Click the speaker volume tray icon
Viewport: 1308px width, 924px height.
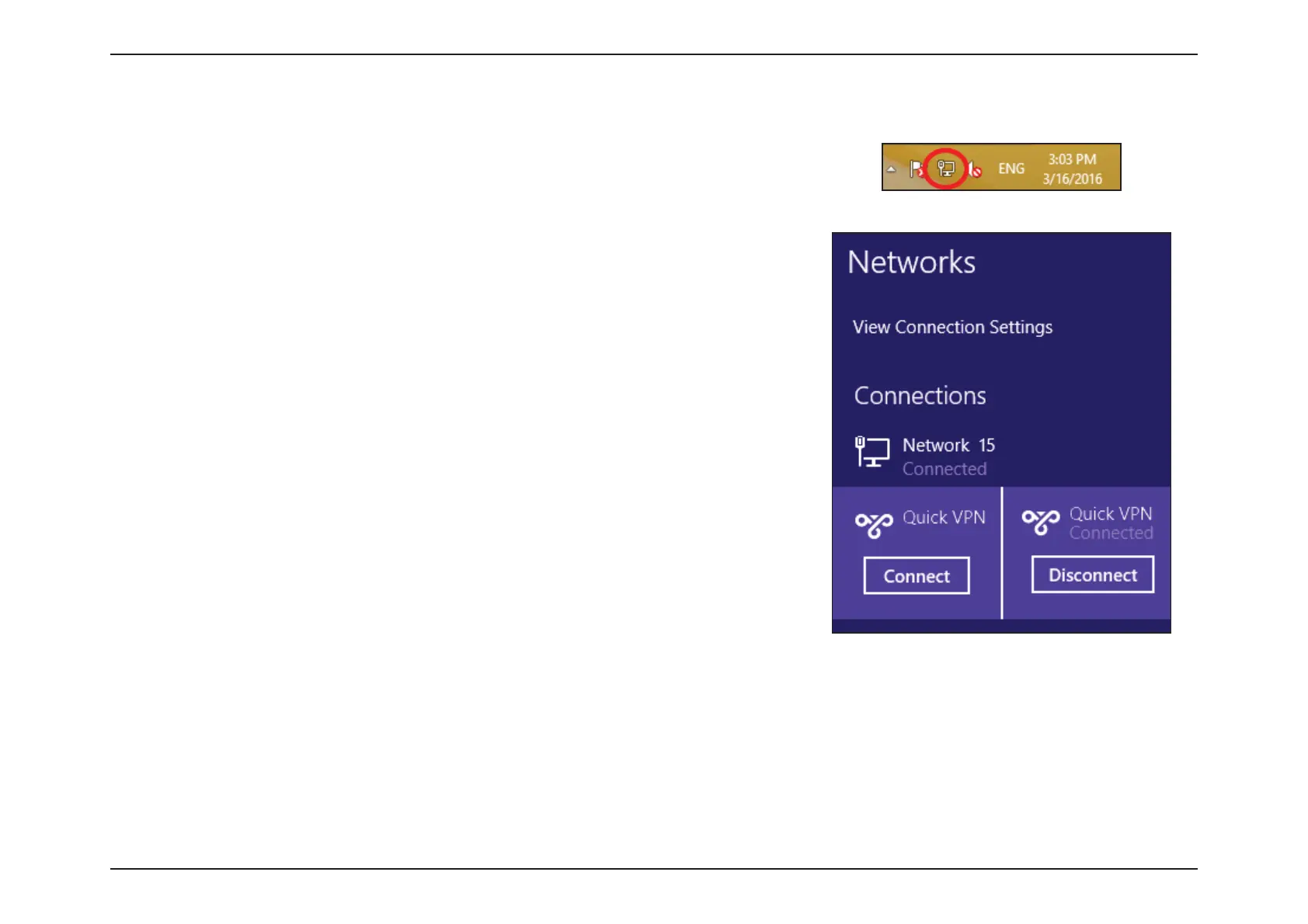click(x=975, y=168)
